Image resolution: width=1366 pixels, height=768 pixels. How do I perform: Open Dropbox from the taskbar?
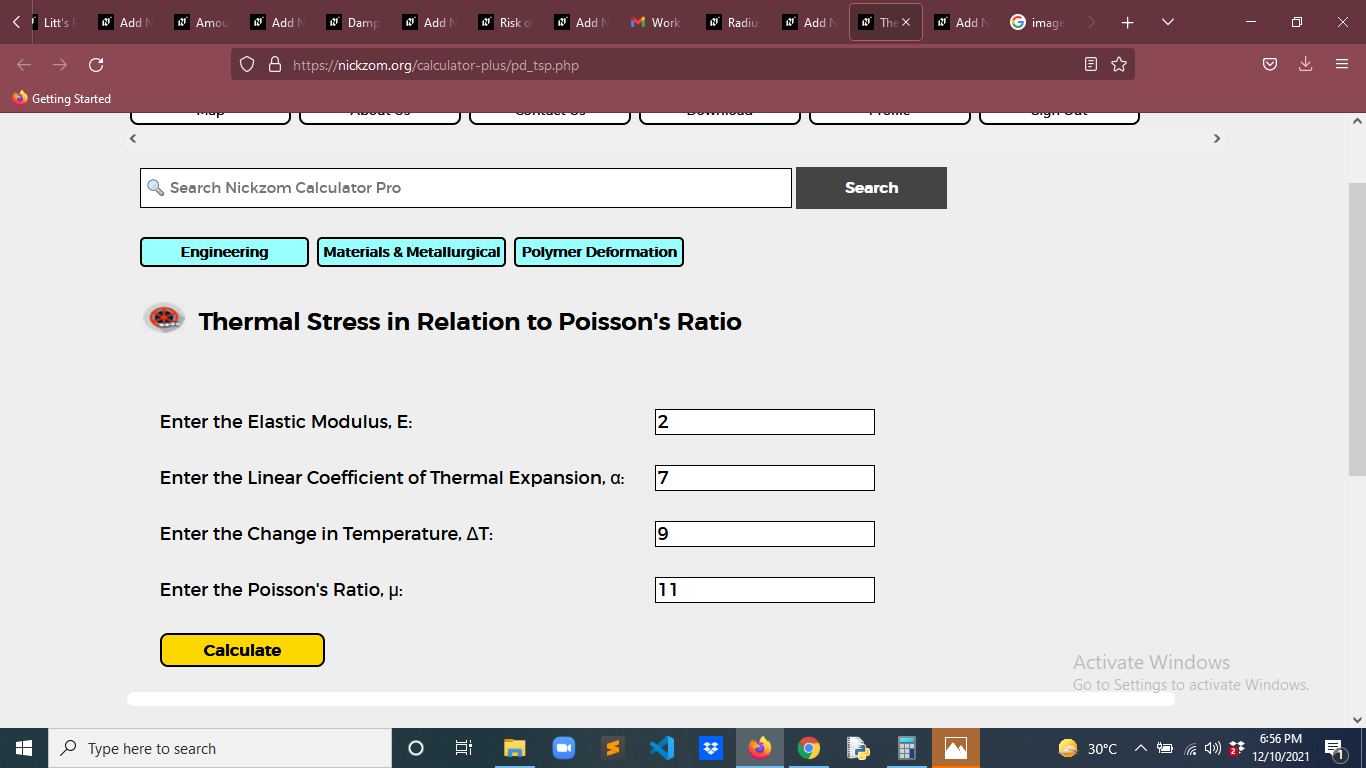[x=711, y=748]
